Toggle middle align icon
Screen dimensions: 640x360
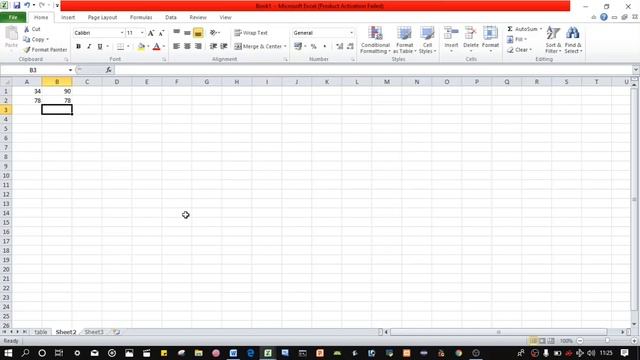coord(187,33)
